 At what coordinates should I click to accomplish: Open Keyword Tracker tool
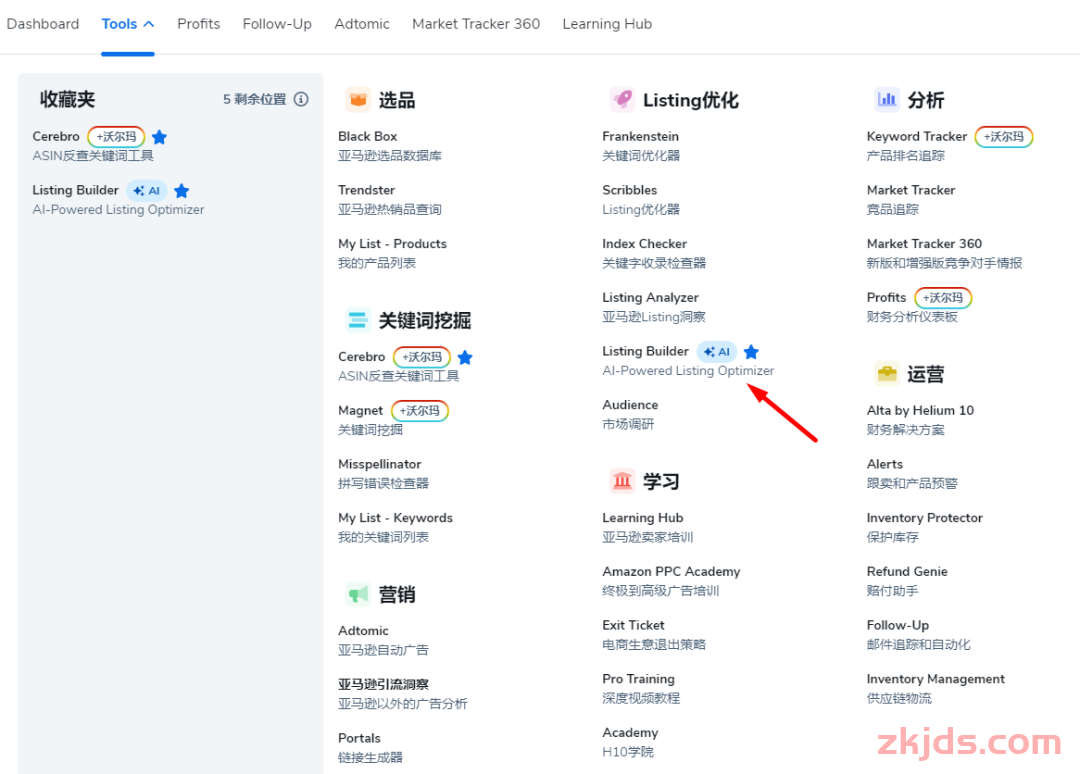coord(917,136)
